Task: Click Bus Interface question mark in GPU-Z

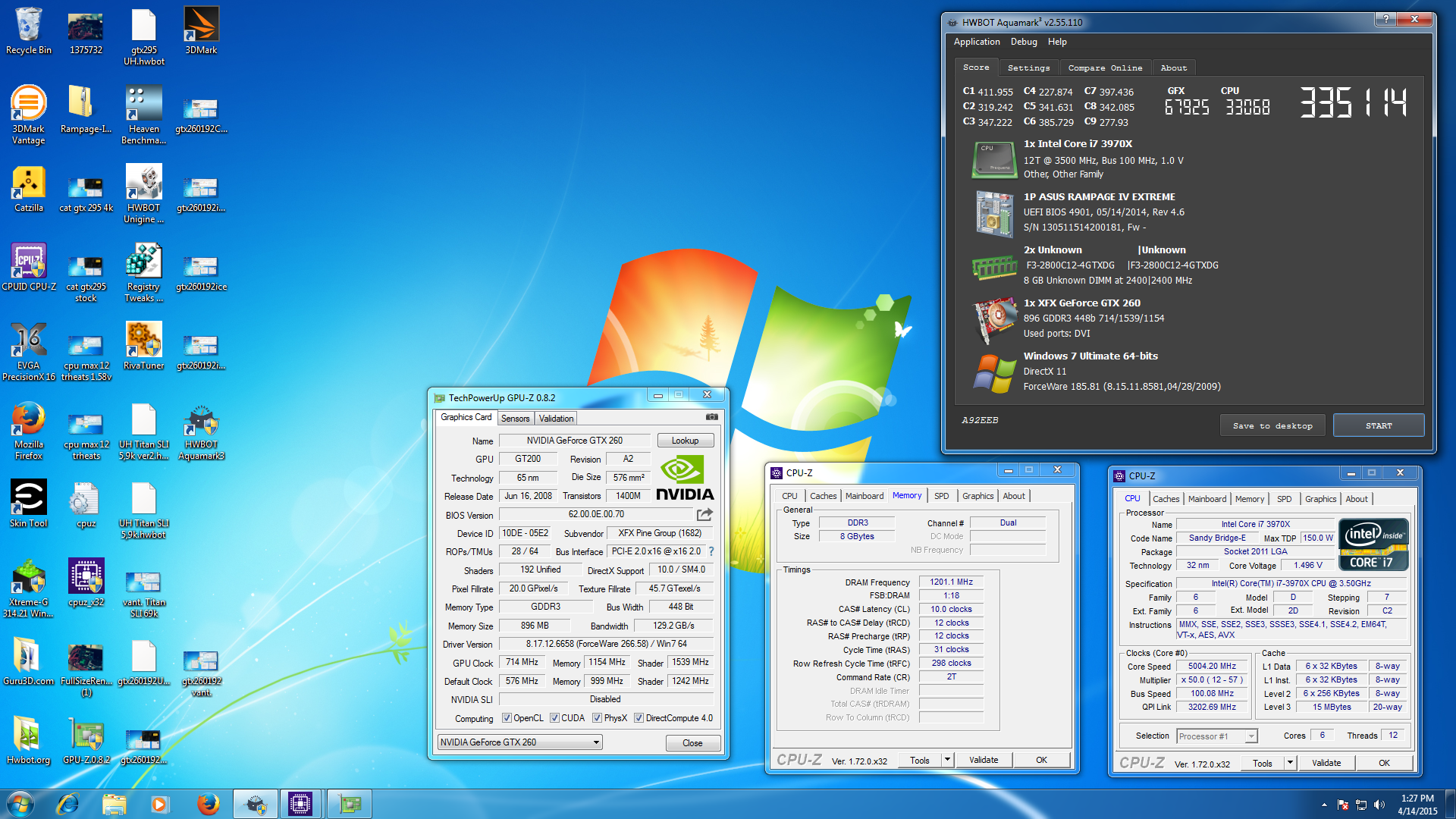Action: click(711, 551)
